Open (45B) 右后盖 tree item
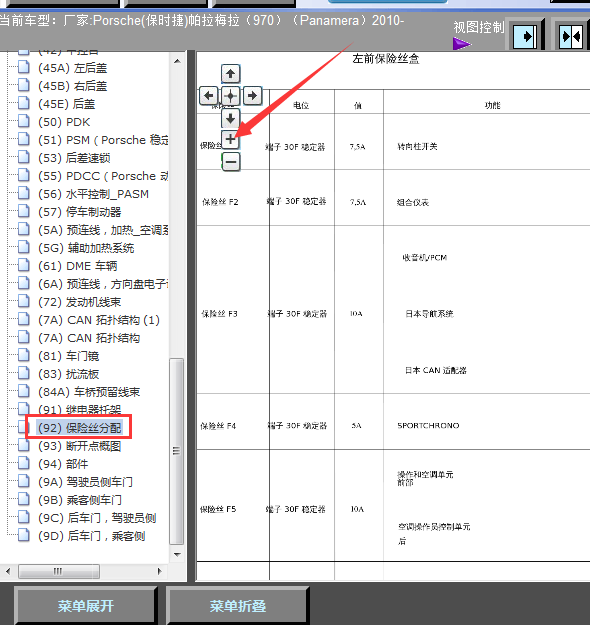Screen dimensions: 590x625 (x=73, y=86)
